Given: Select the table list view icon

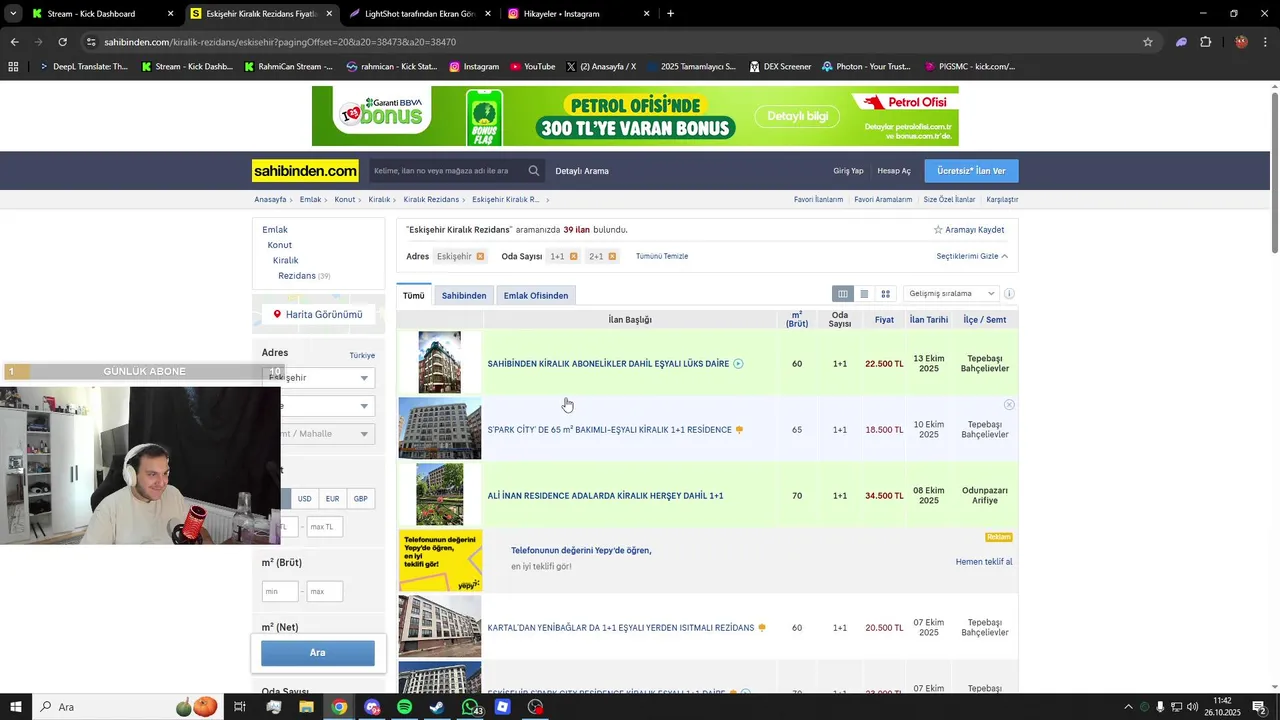Looking at the screenshot, I should tap(843, 294).
